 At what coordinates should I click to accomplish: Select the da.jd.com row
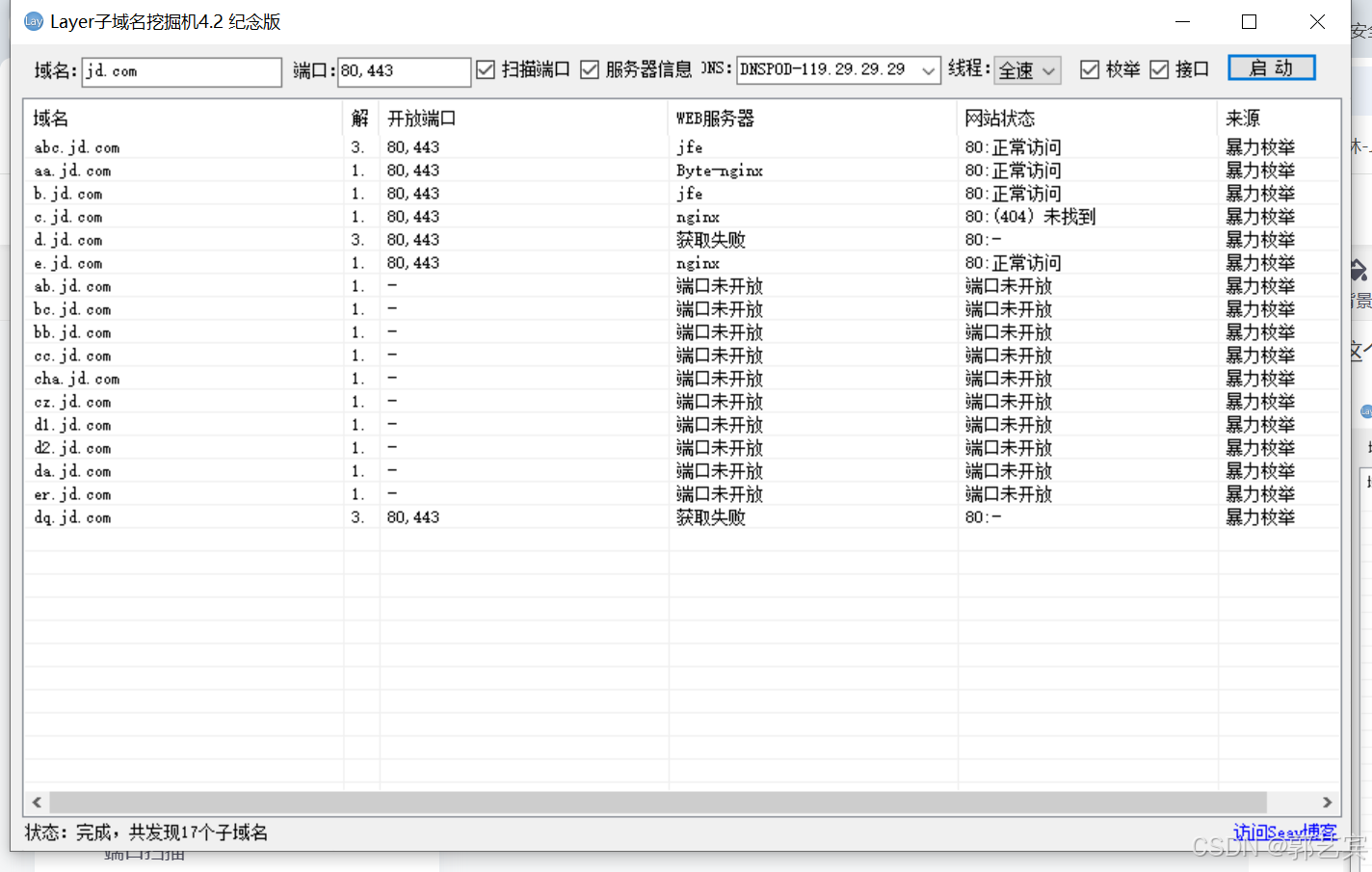(x=682, y=471)
